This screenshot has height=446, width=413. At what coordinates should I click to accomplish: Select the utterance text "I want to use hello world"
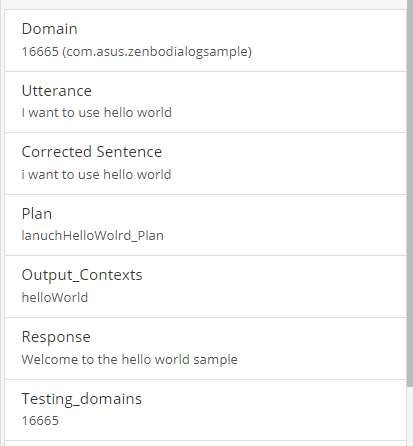pos(97,113)
